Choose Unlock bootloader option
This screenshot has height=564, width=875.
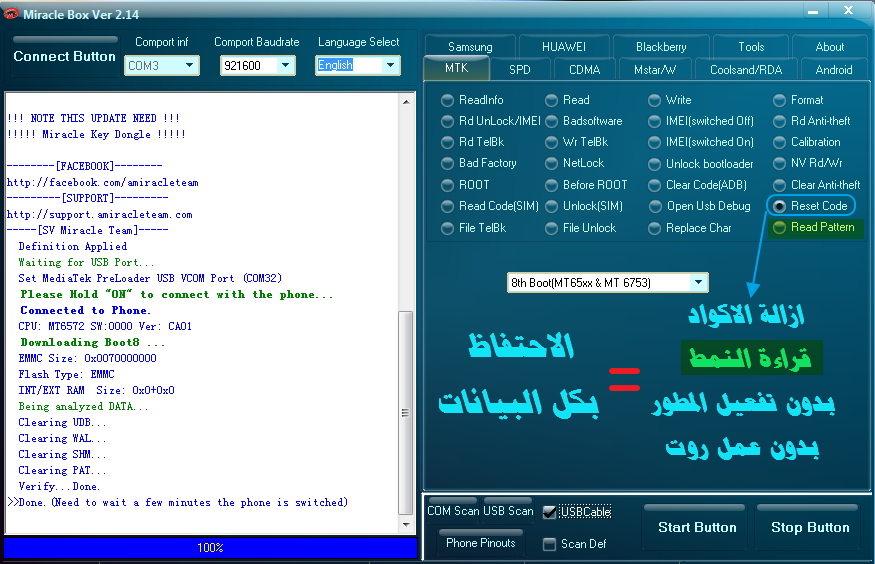[x=654, y=165]
